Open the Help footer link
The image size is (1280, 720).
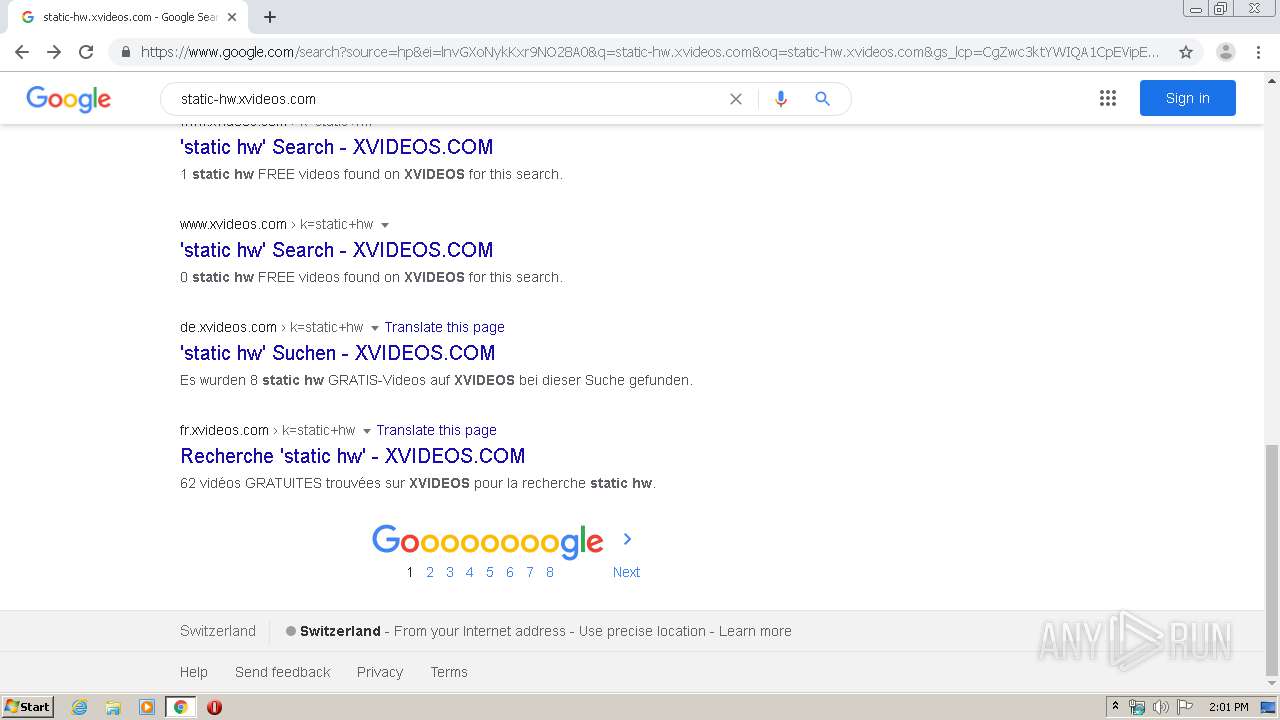point(194,672)
